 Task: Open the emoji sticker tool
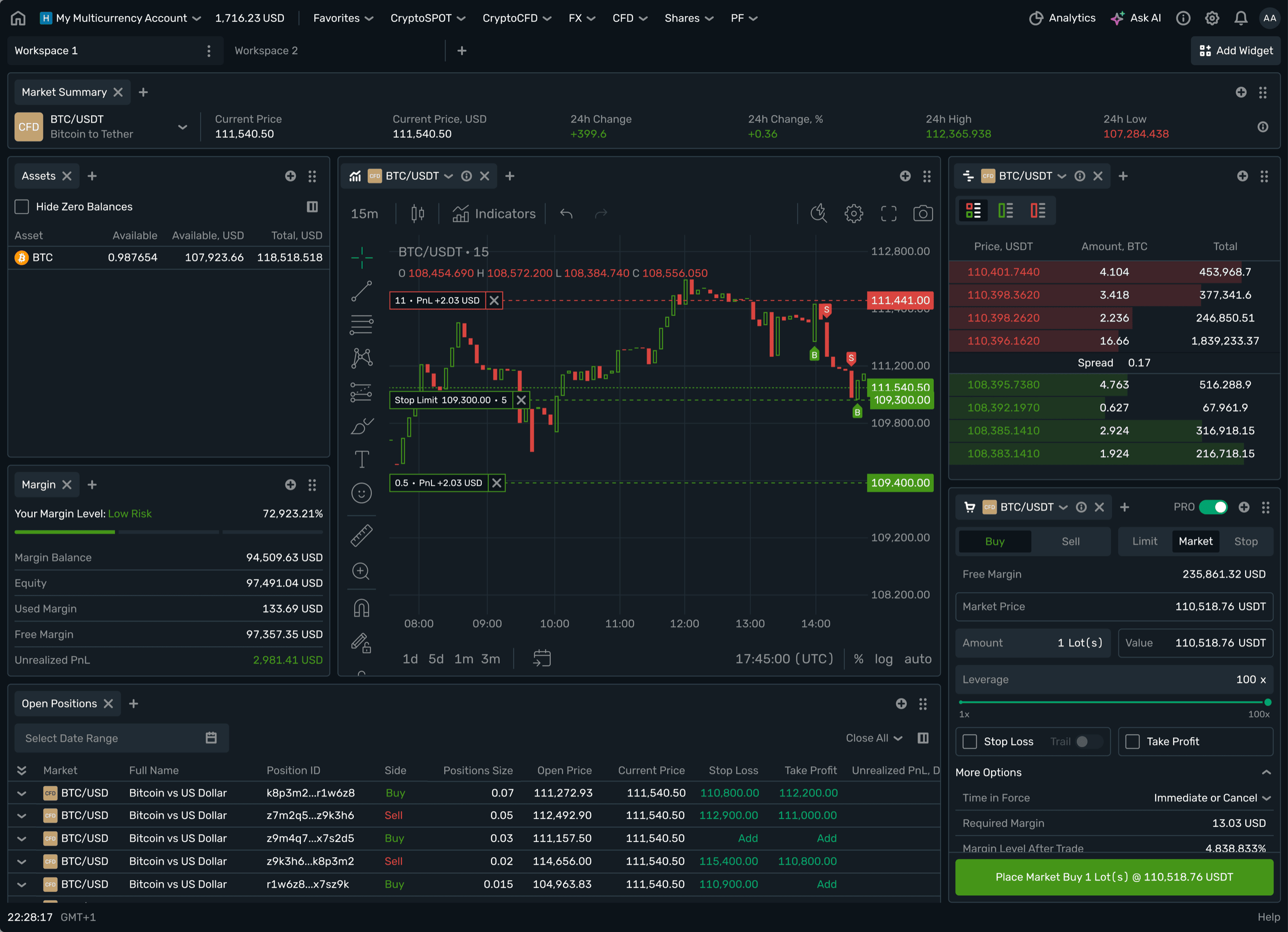point(361,493)
